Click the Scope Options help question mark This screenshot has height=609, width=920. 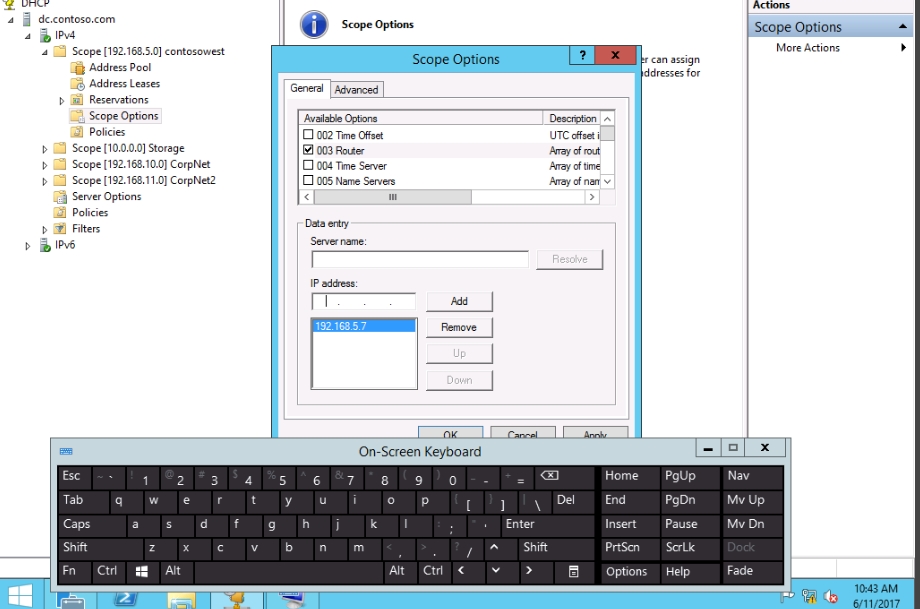click(x=581, y=56)
